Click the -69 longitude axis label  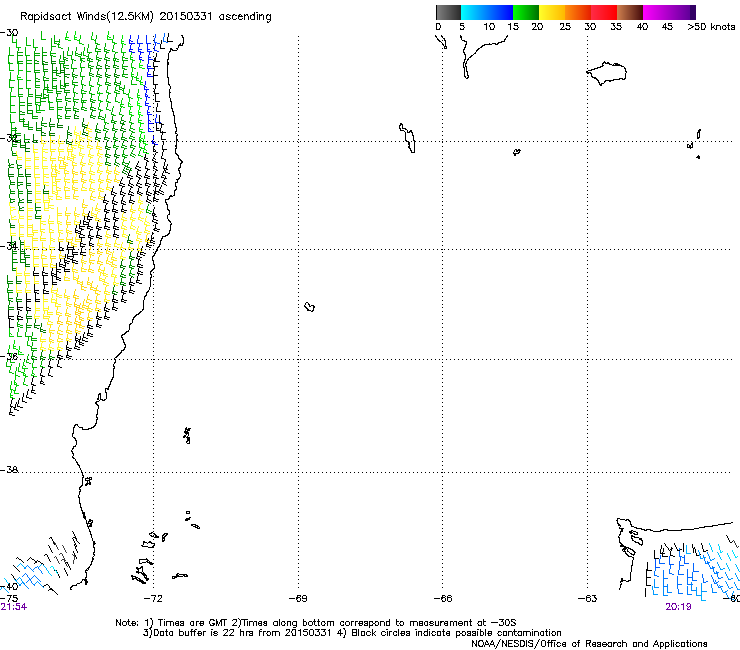(298, 599)
